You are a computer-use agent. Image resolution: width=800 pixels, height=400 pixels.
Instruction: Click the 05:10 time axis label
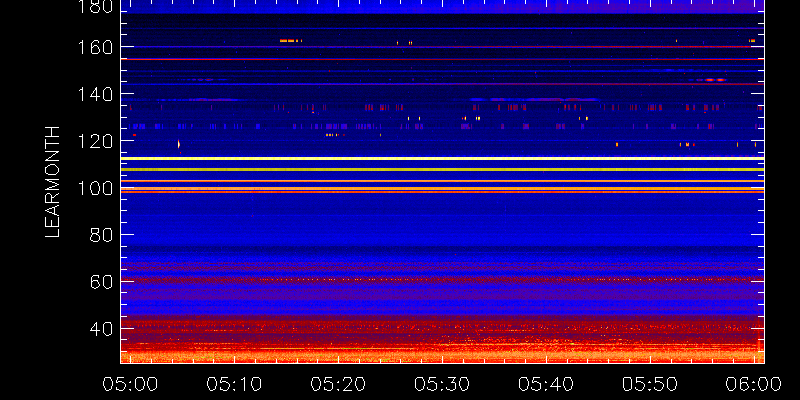coord(236,384)
